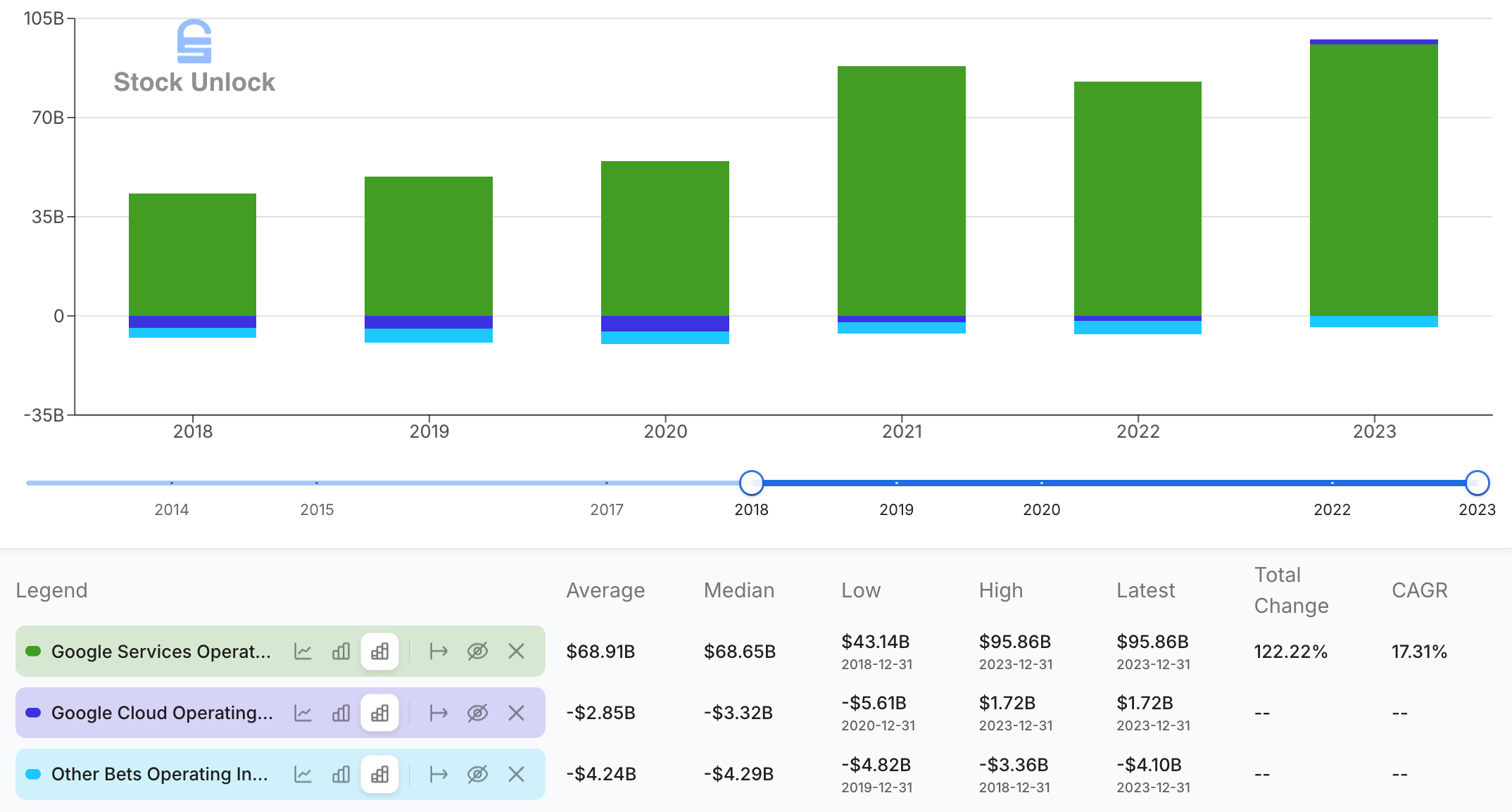Move Other Bets series to right axis
Image resolution: width=1512 pixels, height=812 pixels.
pyautogui.click(x=438, y=774)
